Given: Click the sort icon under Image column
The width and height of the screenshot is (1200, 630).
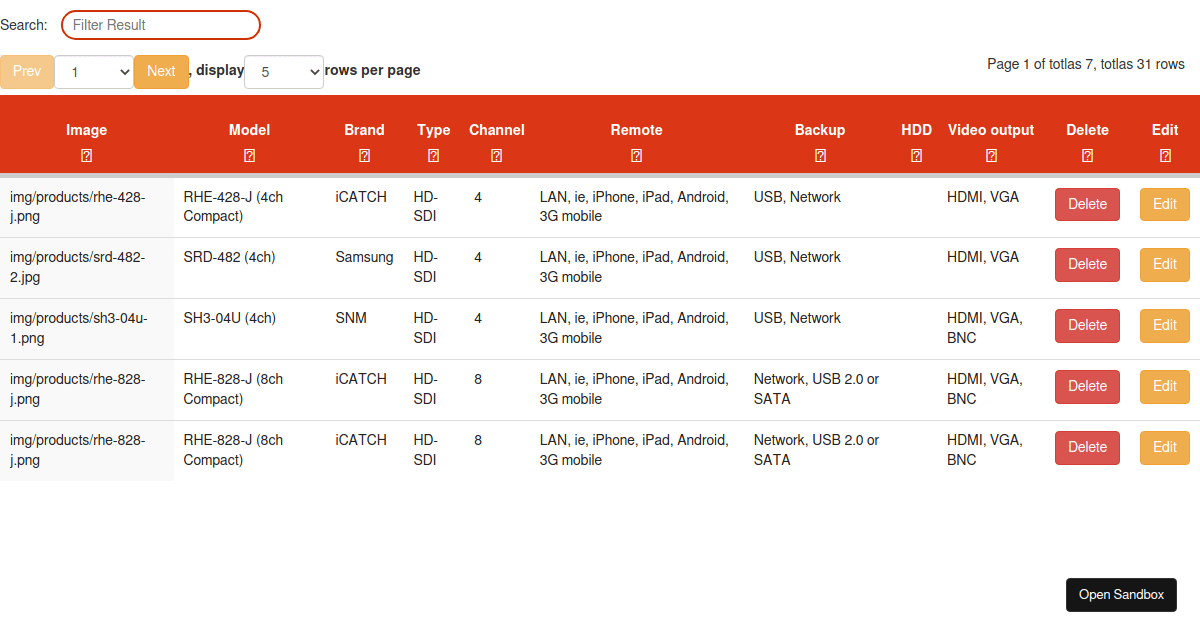Looking at the screenshot, I should coord(87,156).
